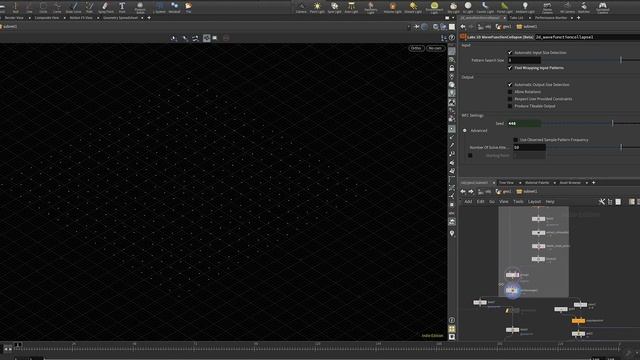Add a Sky Light from the shelf
Image resolution: width=640 pixels, height=360 pixels.
click(453, 7)
